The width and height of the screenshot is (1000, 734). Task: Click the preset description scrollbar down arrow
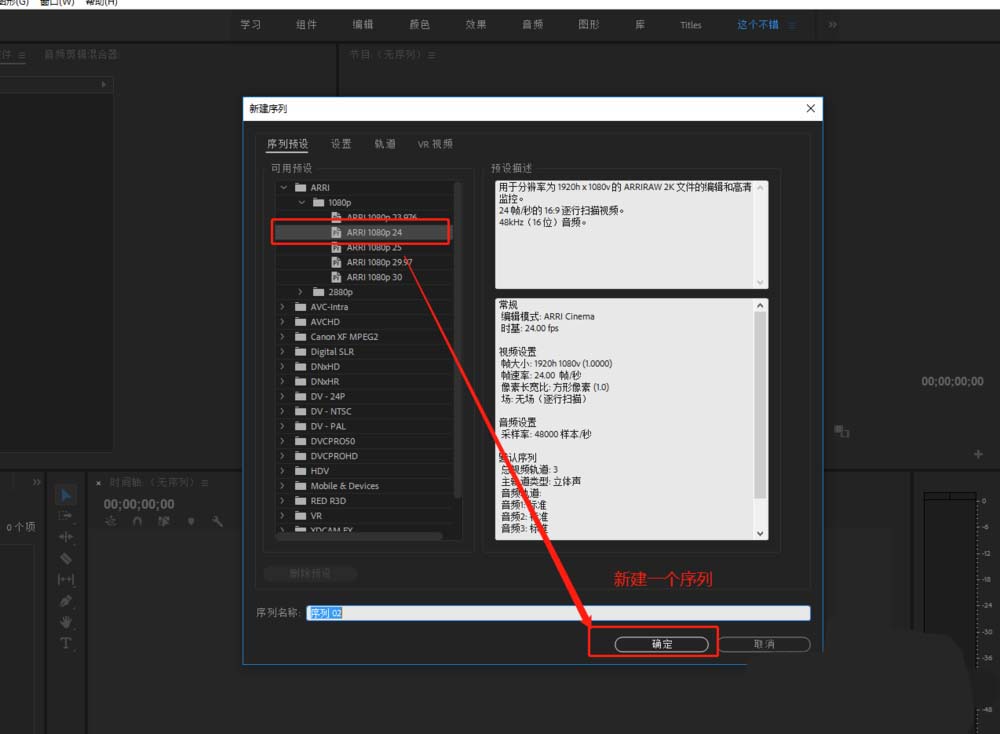pos(760,281)
